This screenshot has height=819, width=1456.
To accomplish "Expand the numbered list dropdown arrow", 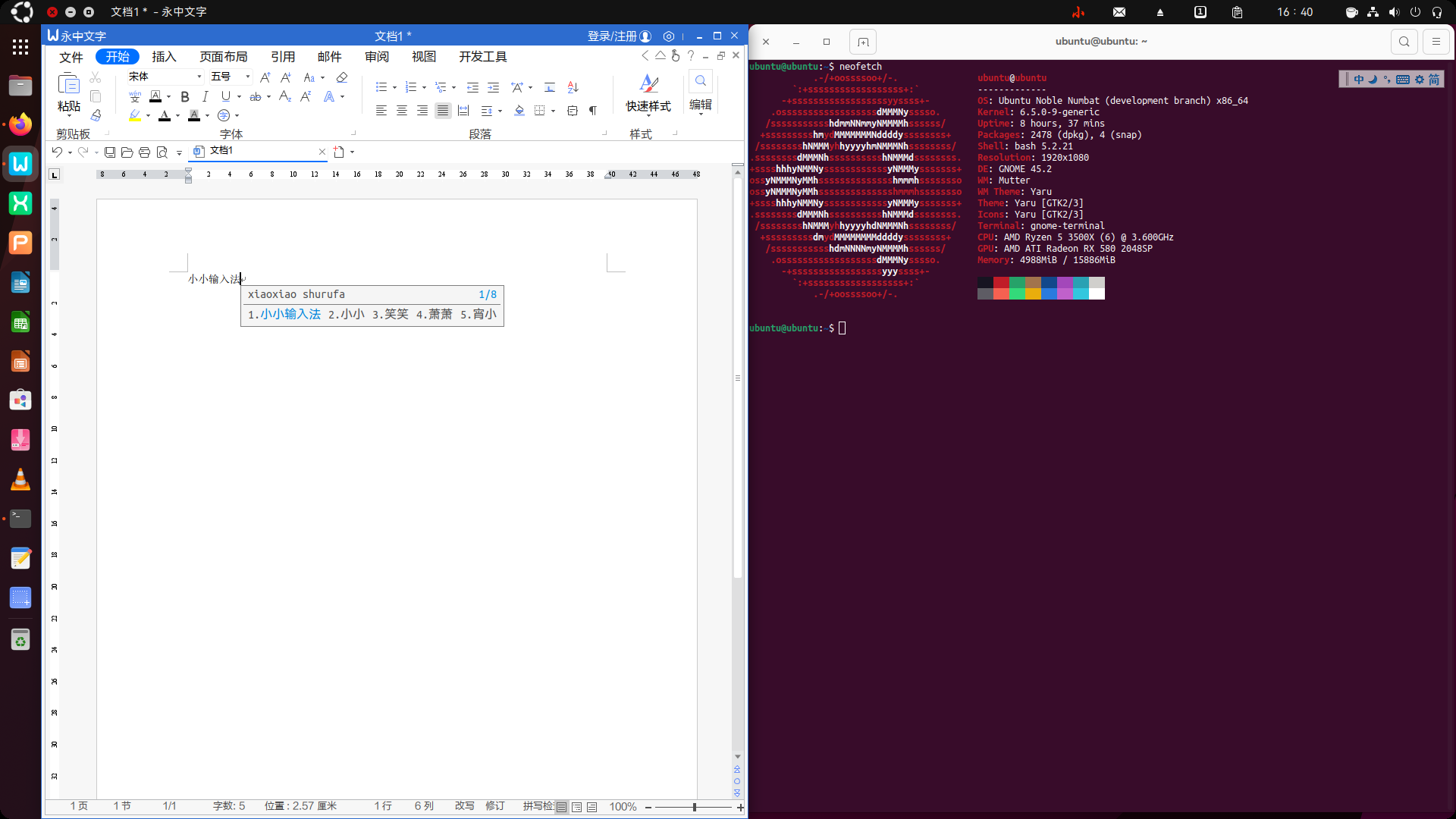I will coord(424,87).
